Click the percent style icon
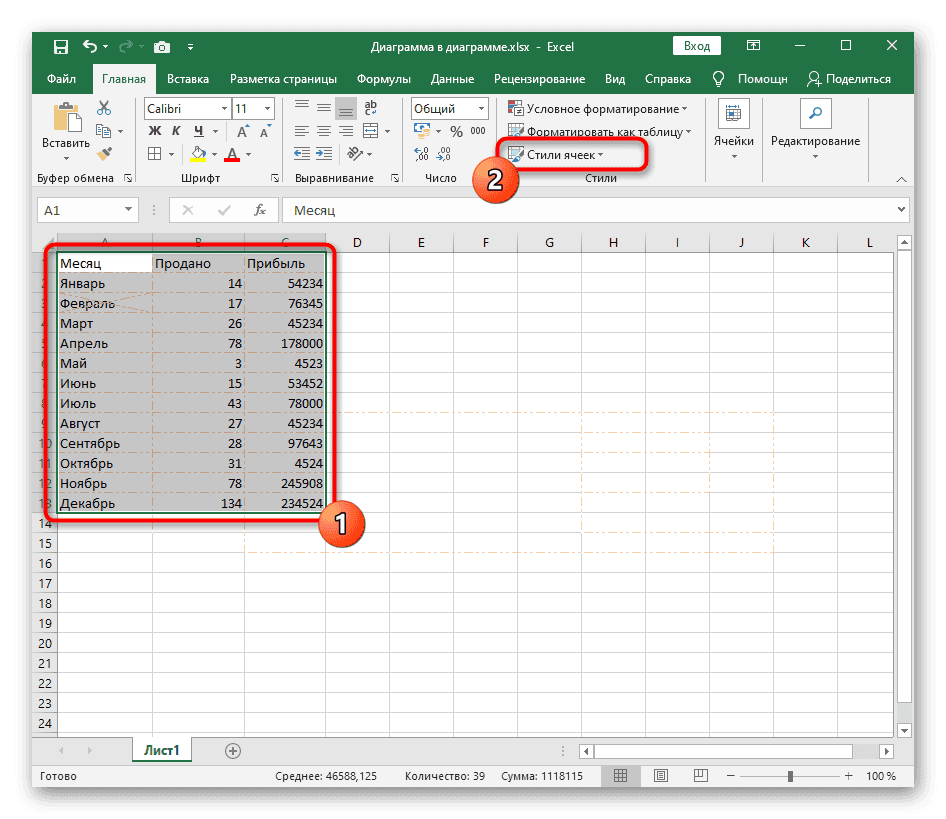 click(456, 131)
